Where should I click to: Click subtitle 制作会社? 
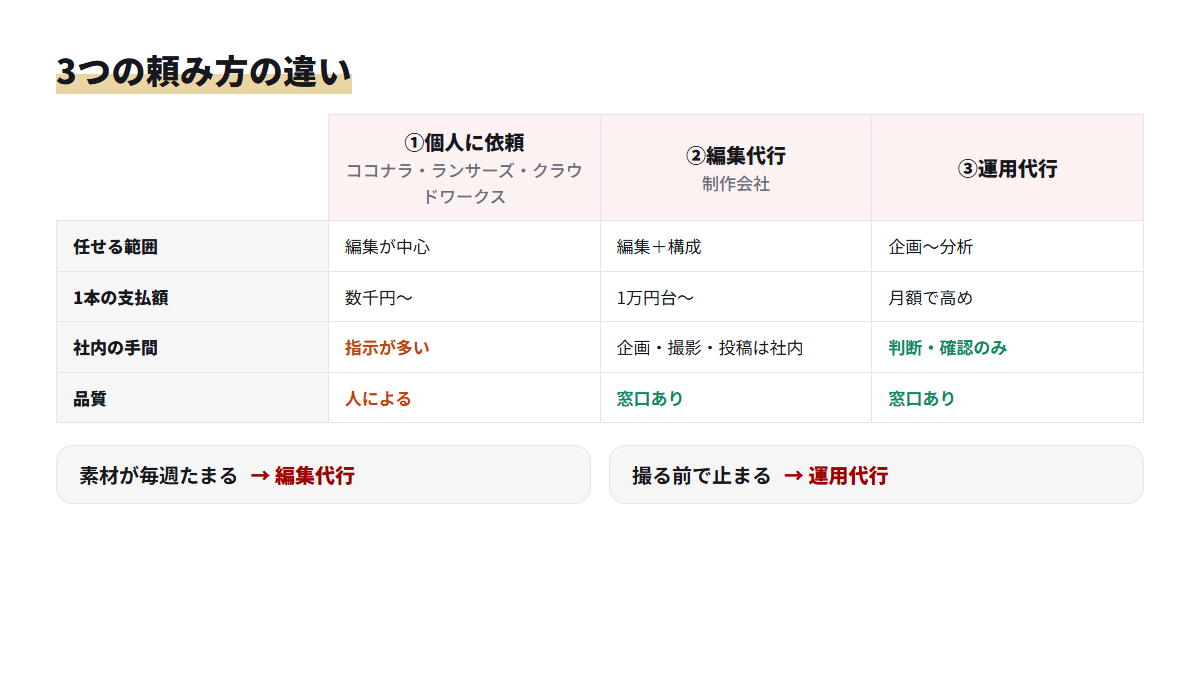[736, 184]
